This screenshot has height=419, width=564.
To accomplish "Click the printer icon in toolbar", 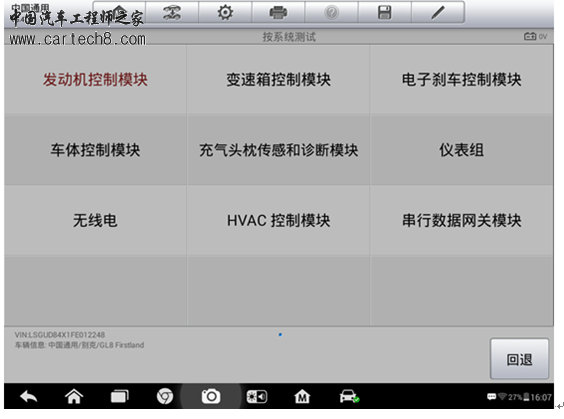I will [278, 13].
